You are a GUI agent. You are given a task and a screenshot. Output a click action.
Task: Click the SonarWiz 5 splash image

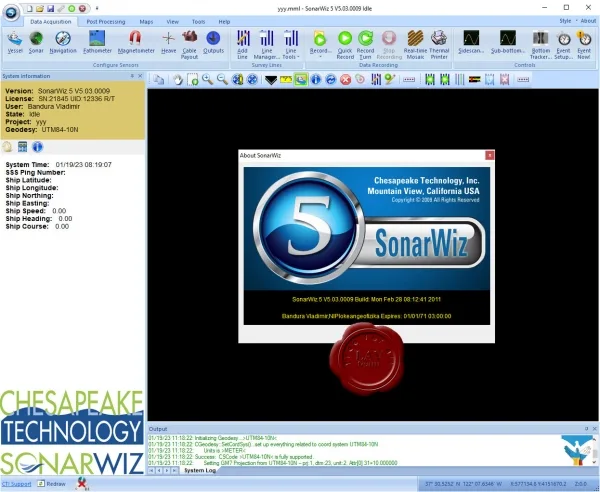click(367, 228)
